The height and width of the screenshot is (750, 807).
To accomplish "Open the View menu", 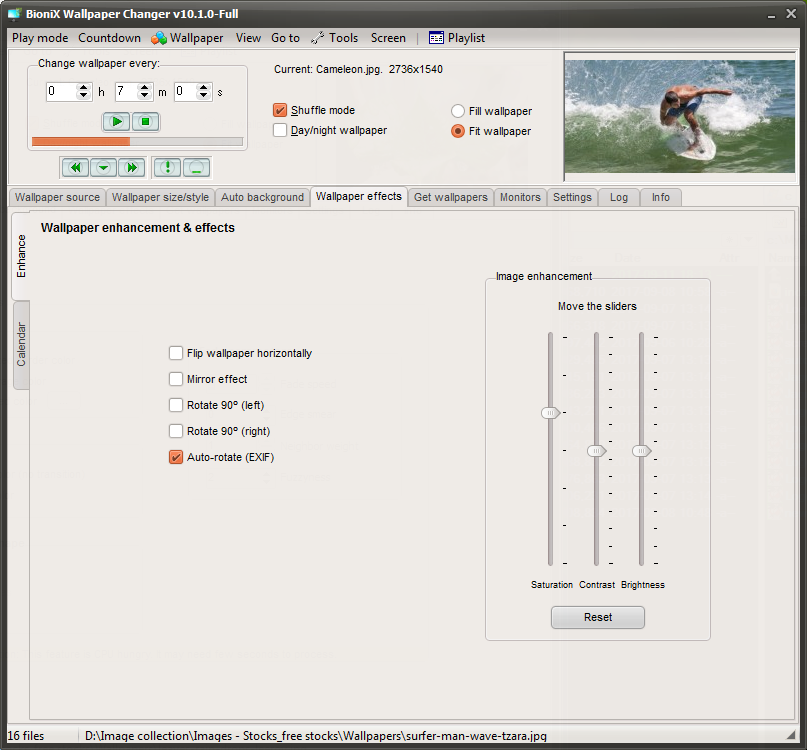I will (x=248, y=38).
